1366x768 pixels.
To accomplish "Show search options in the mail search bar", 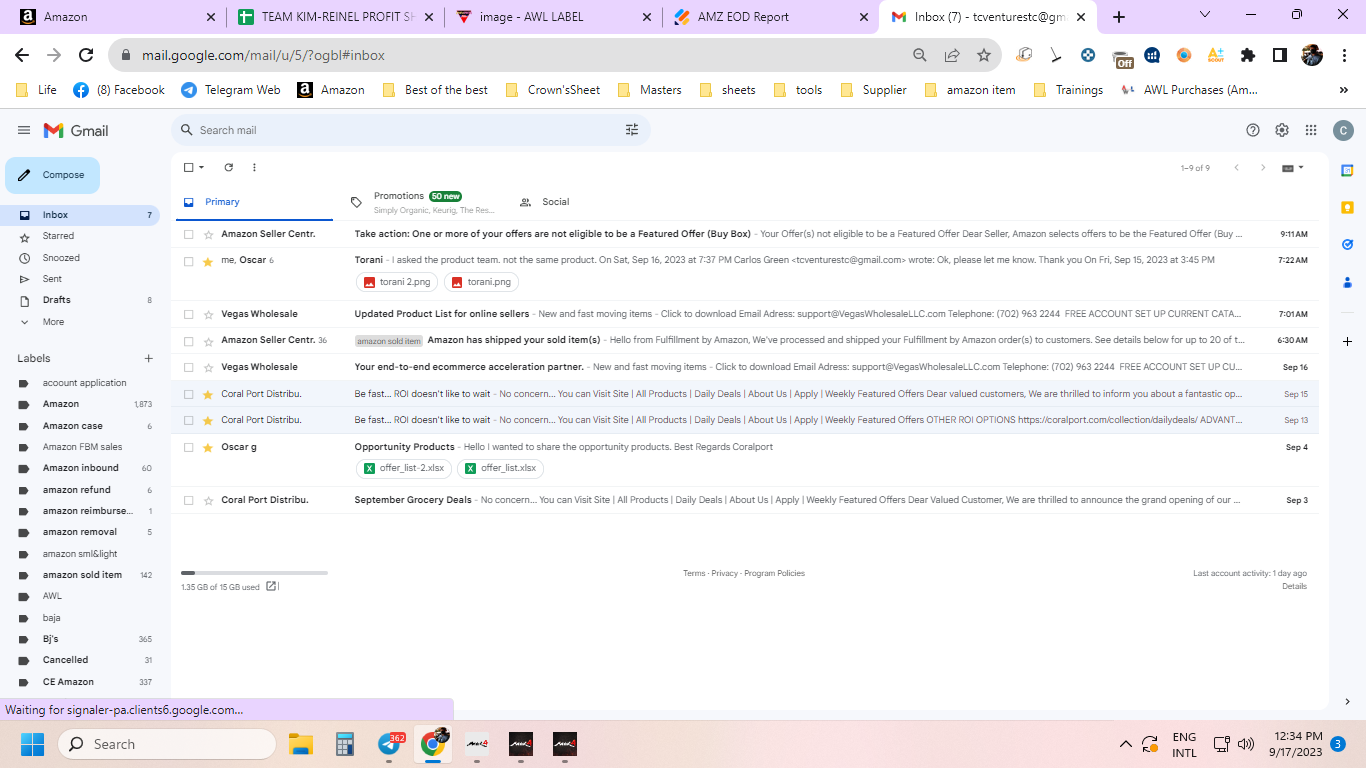I will click(x=632, y=130).
